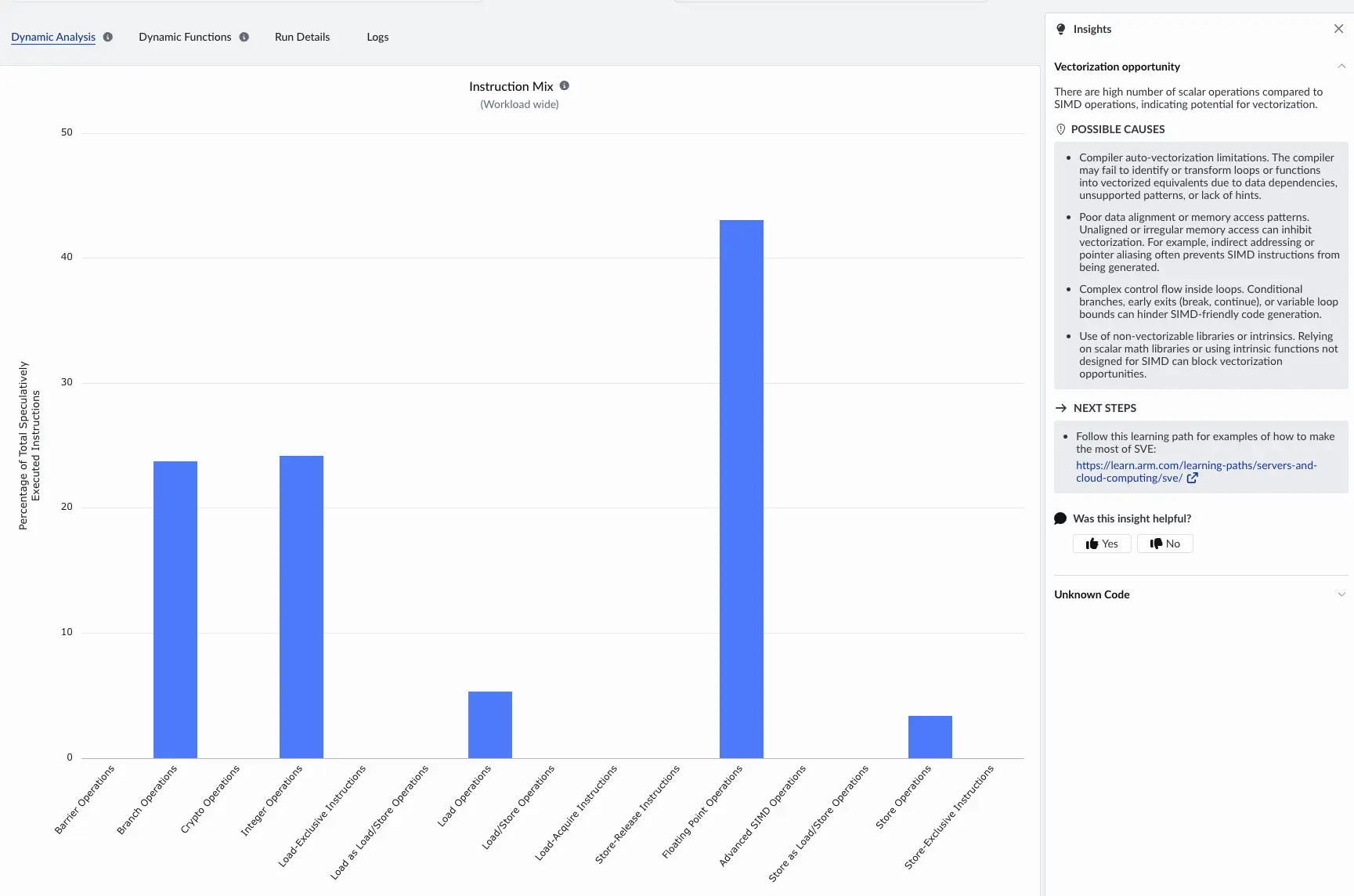Screen dimensions: 1354x896
Task: Click the Next Steps arrow icon
Action: pyautogui.click(x=1061, y=408)
